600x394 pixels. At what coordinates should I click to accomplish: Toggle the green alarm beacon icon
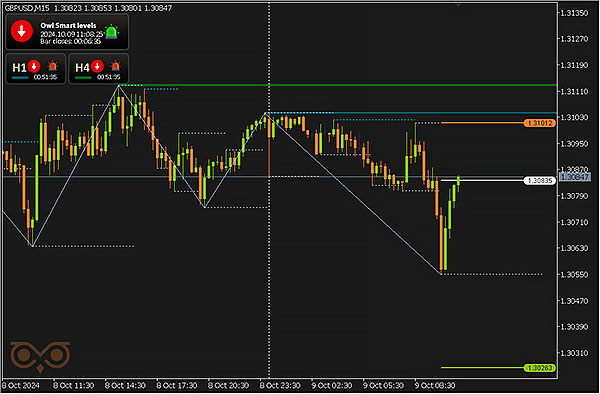(x=111, y=32)
